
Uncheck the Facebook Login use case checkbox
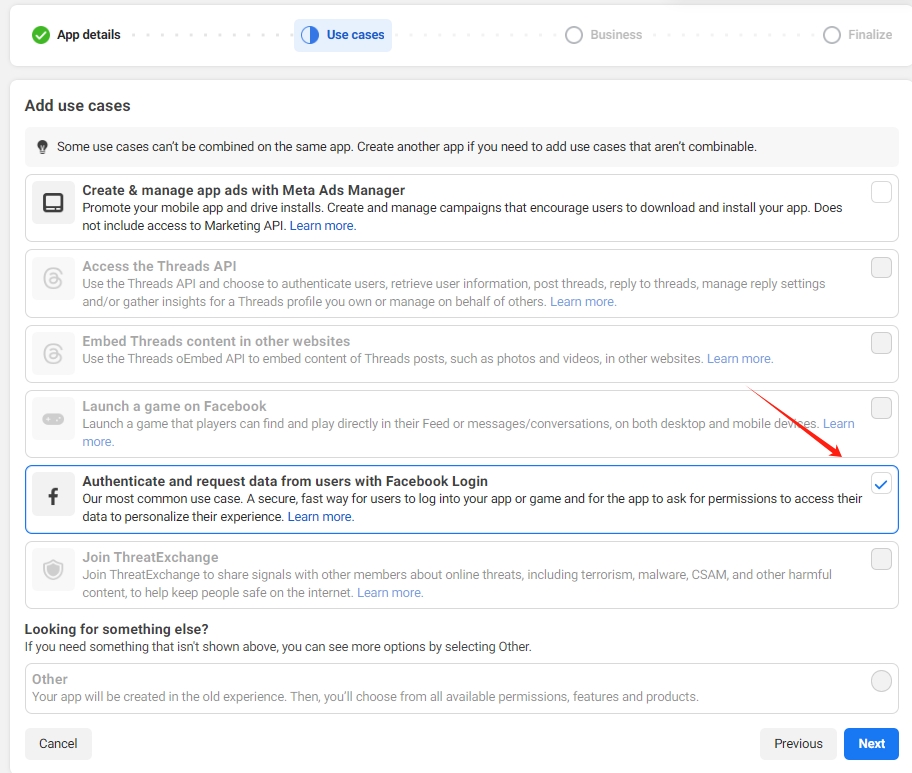click(x=881, y=483)
